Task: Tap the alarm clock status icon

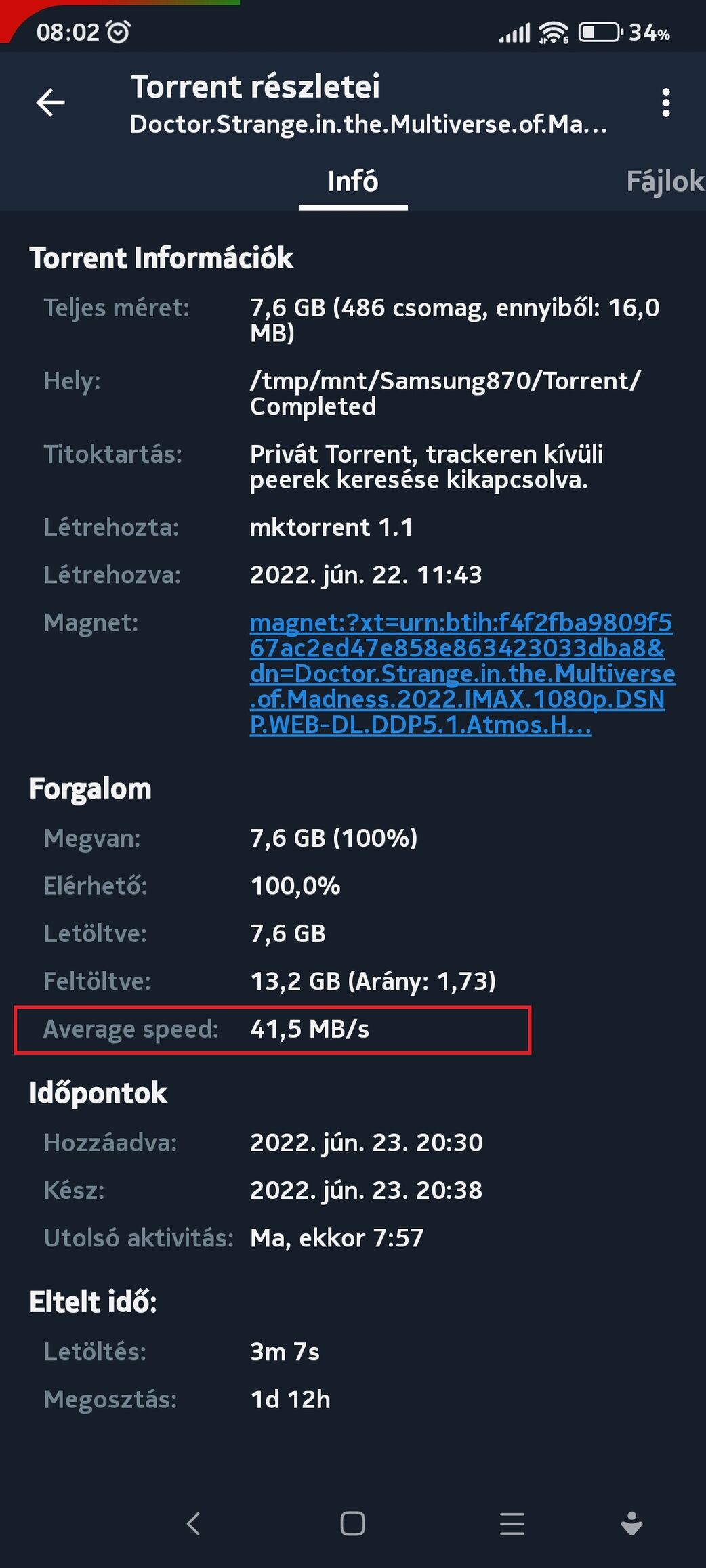Action: [x=119, y=32]
